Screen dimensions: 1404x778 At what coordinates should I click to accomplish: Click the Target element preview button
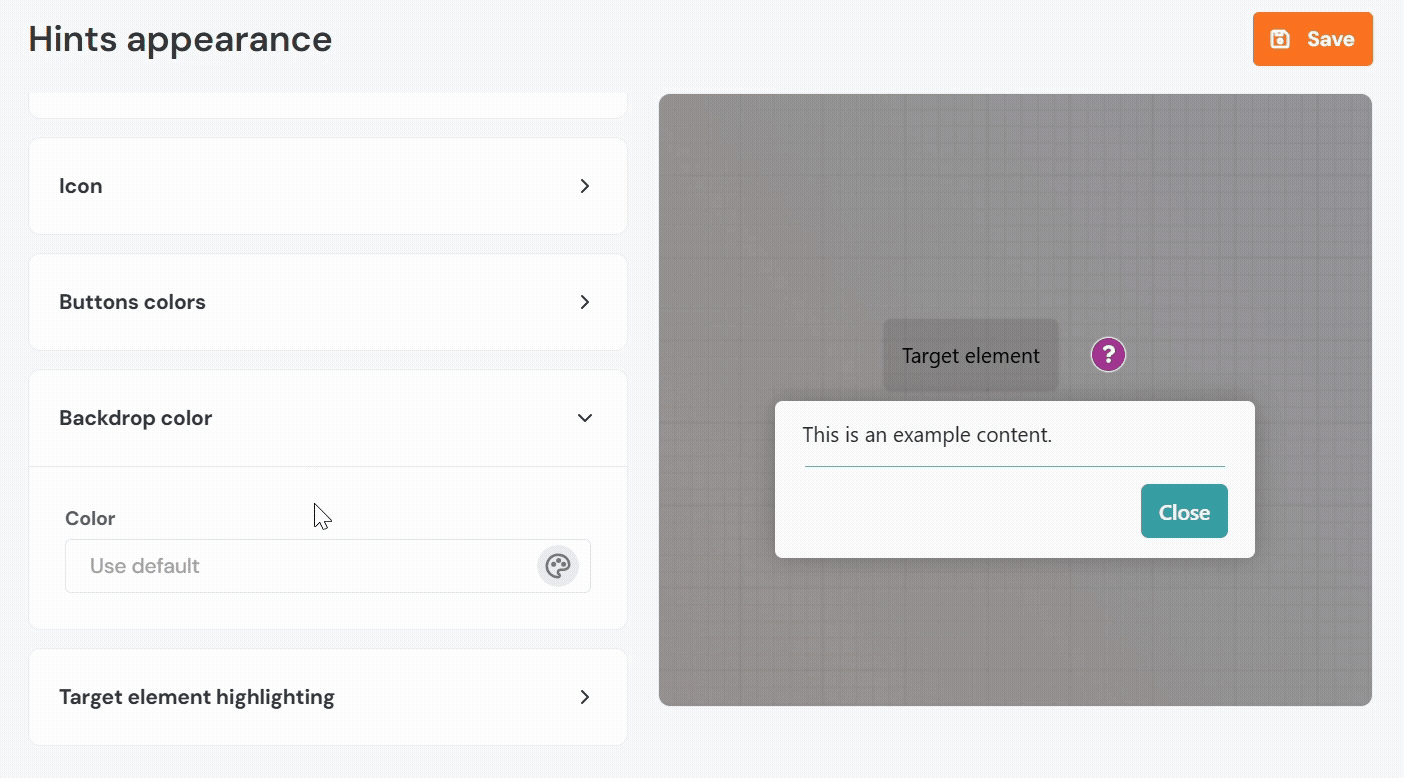click(x=970, y=355)
